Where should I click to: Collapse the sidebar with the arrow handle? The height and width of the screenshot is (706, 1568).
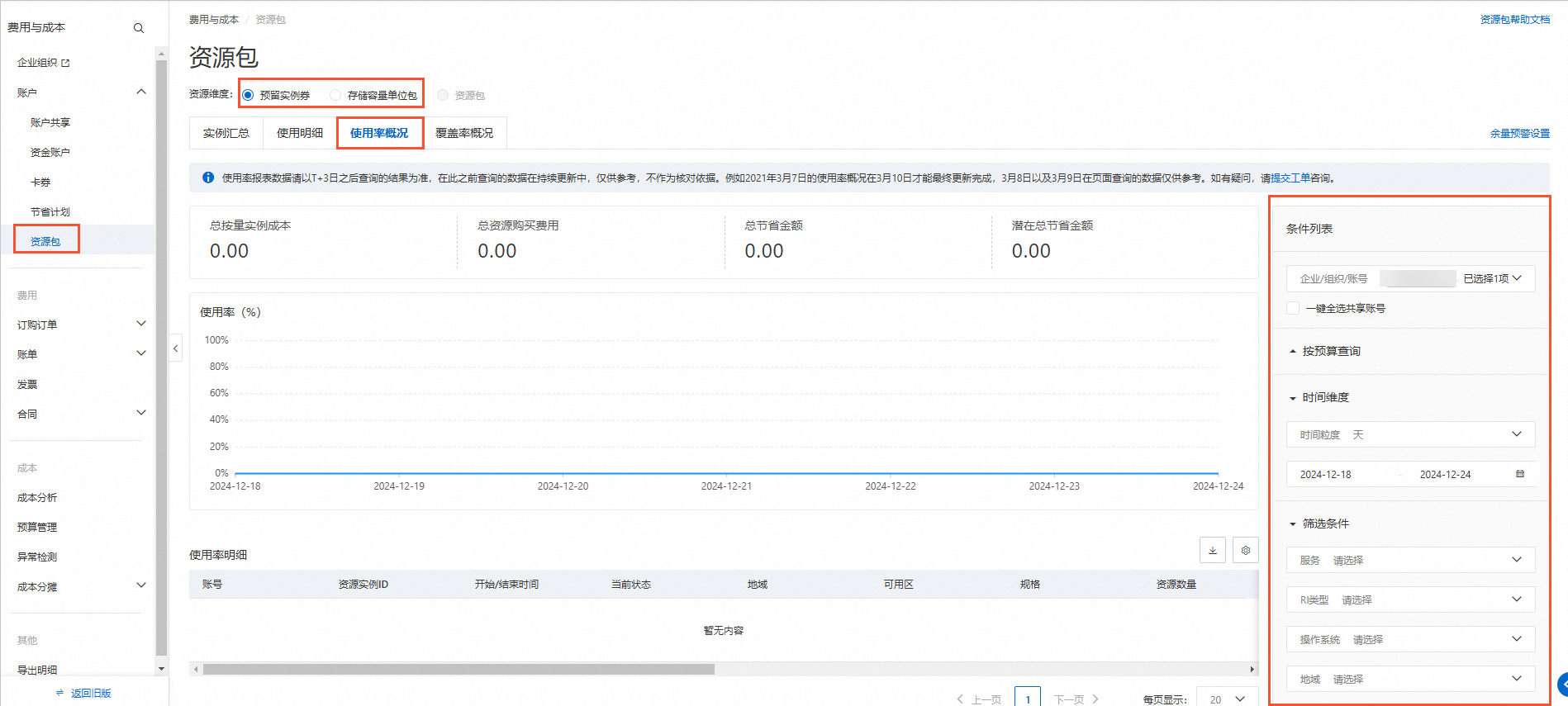pyautogui.click(x=175, y=348)
